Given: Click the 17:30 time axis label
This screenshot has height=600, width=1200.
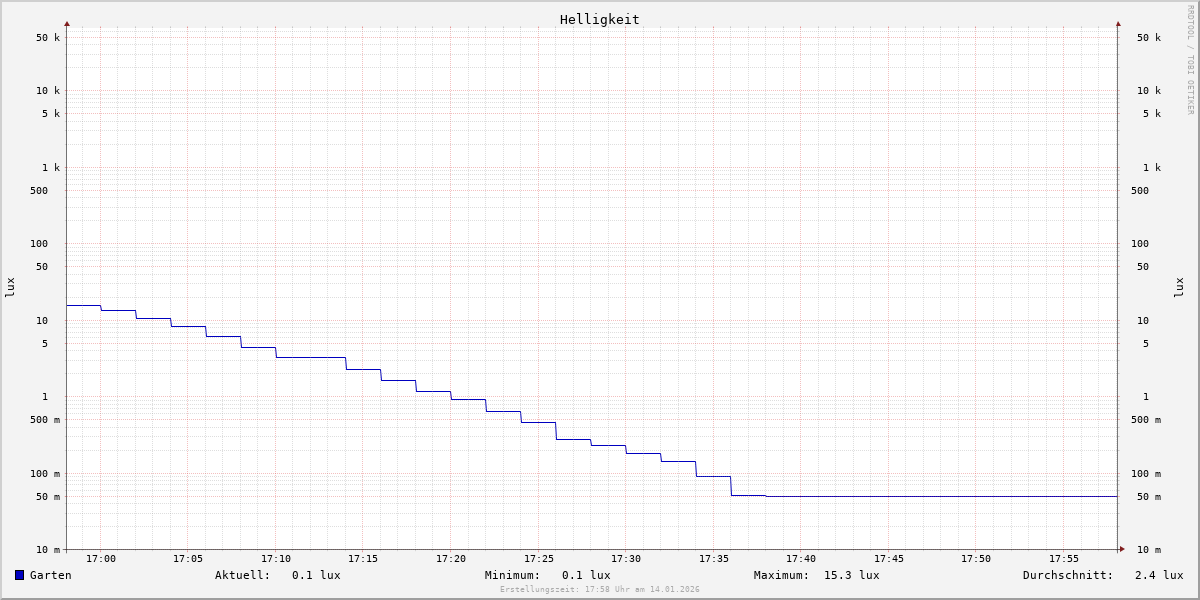Looking at the screenshot, I should 626,559.
